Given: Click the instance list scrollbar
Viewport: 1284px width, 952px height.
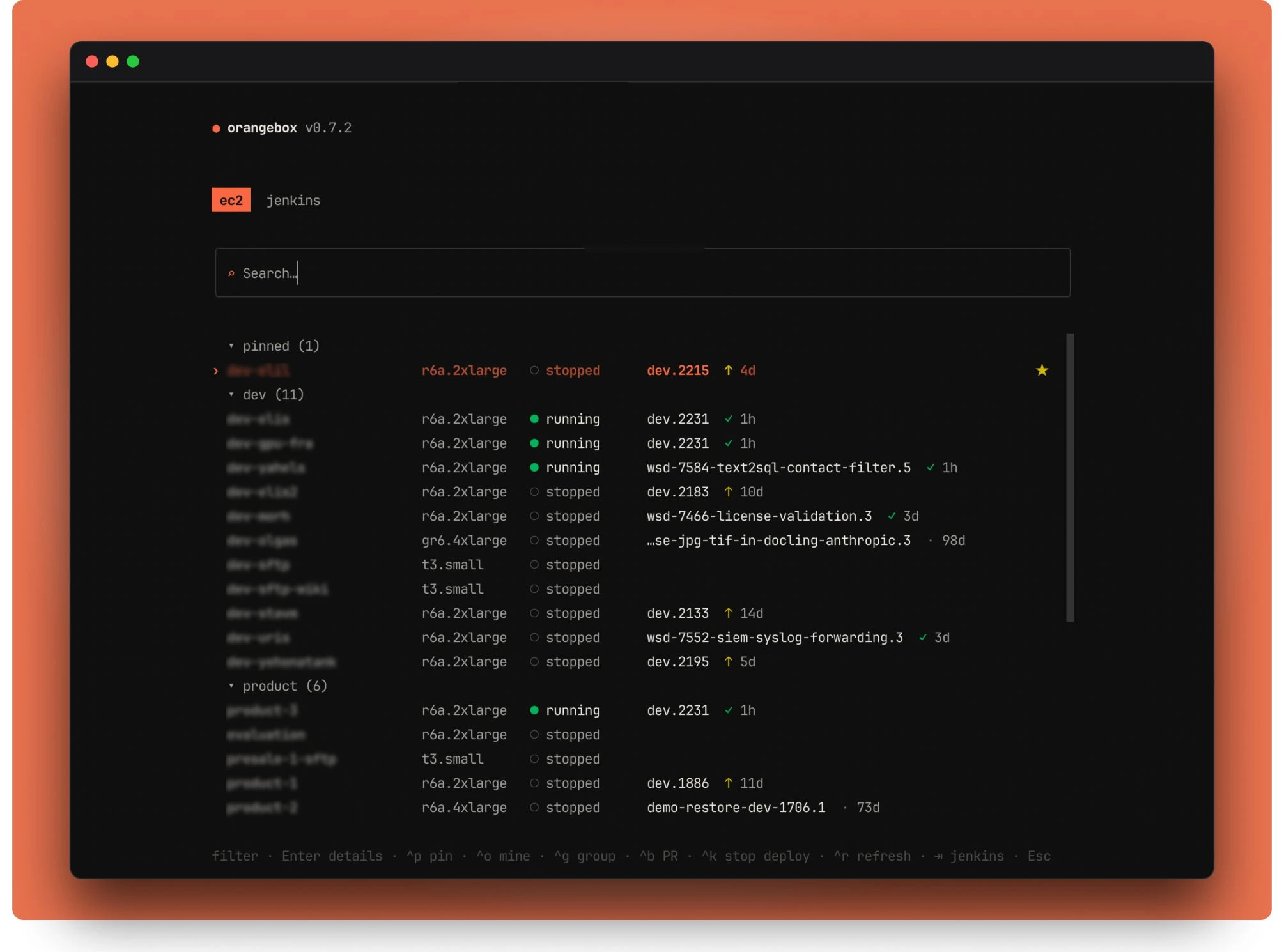Looking at the screenshot, I should coord(1070,477).
